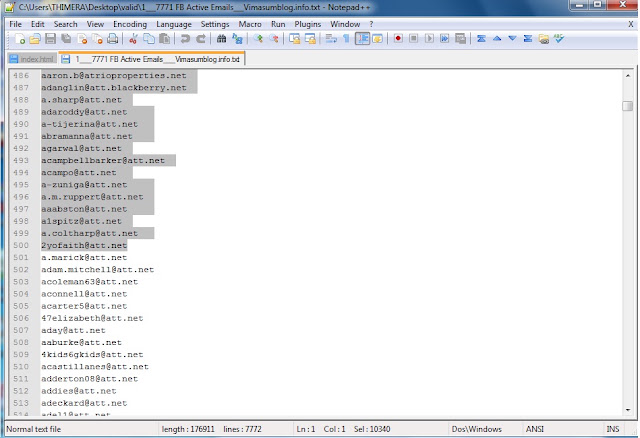Click the expand levels toolbar icon
The height and width of the screenshot is (438, 640).
click(x=528, y=39)
